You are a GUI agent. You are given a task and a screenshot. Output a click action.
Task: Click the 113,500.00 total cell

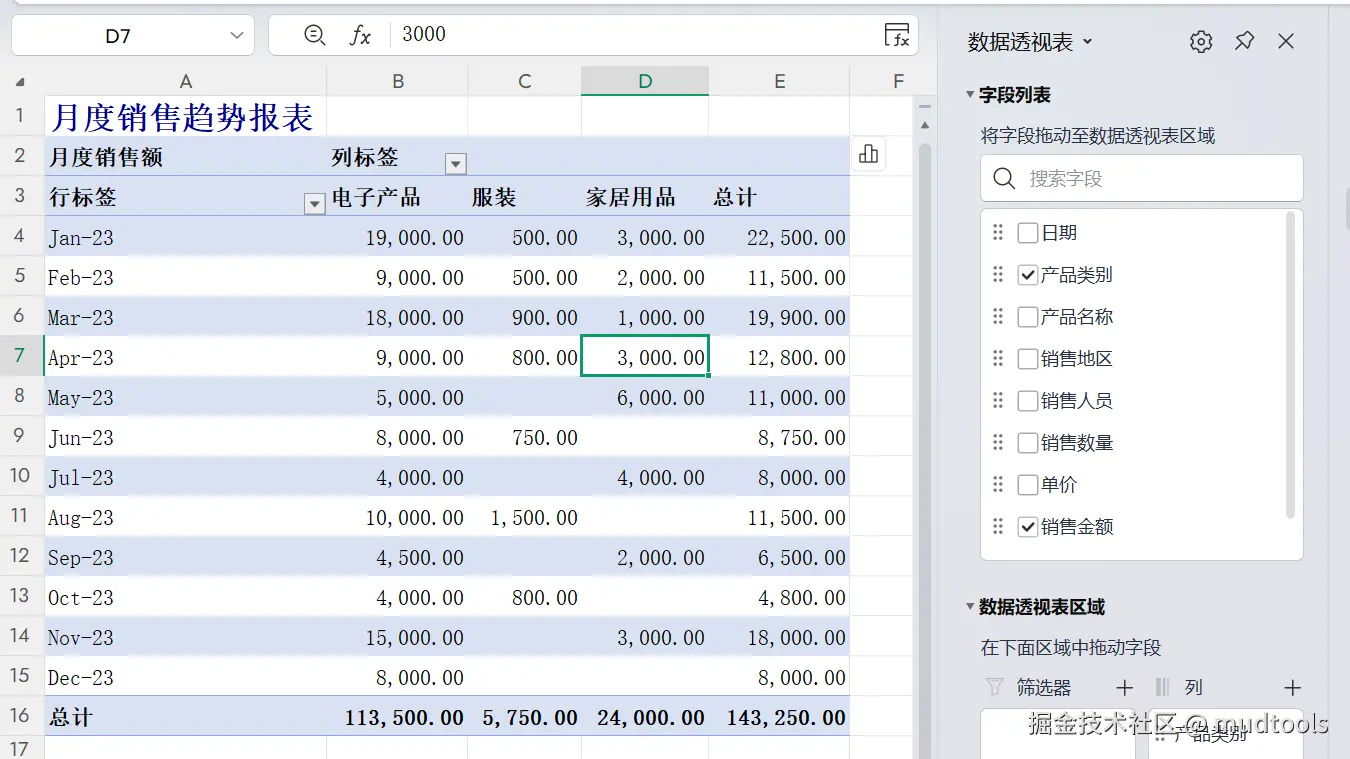(397, 717)
